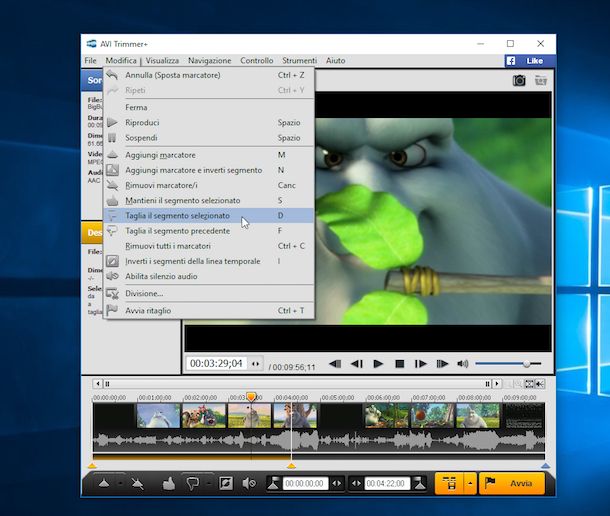Toggle Abilita silenzio audio menu entry
The height and width of the screenshot is (516, 610).
pos(209,276)
